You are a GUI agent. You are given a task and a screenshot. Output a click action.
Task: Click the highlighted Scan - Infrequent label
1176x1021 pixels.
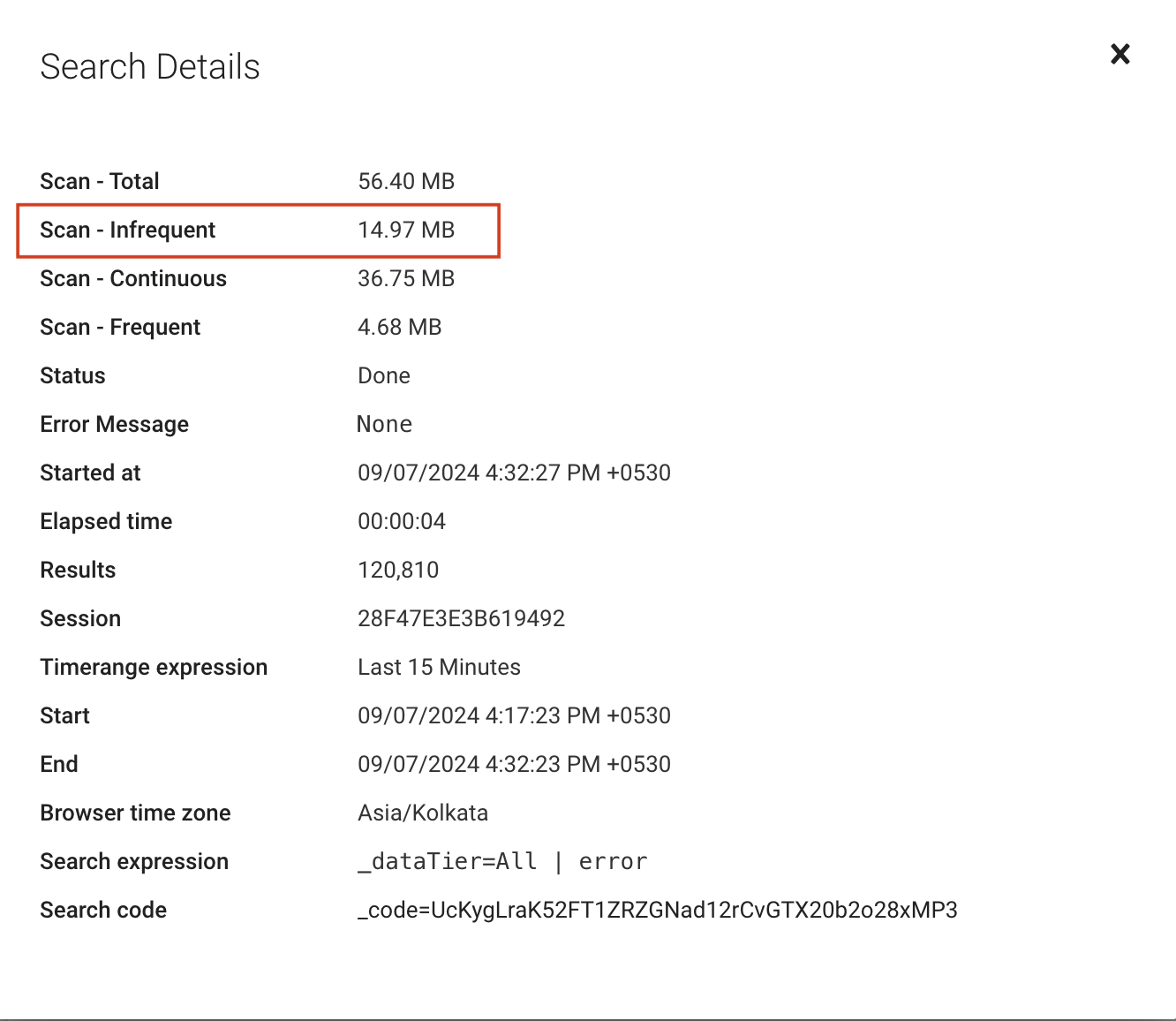(x=128, y=230)
